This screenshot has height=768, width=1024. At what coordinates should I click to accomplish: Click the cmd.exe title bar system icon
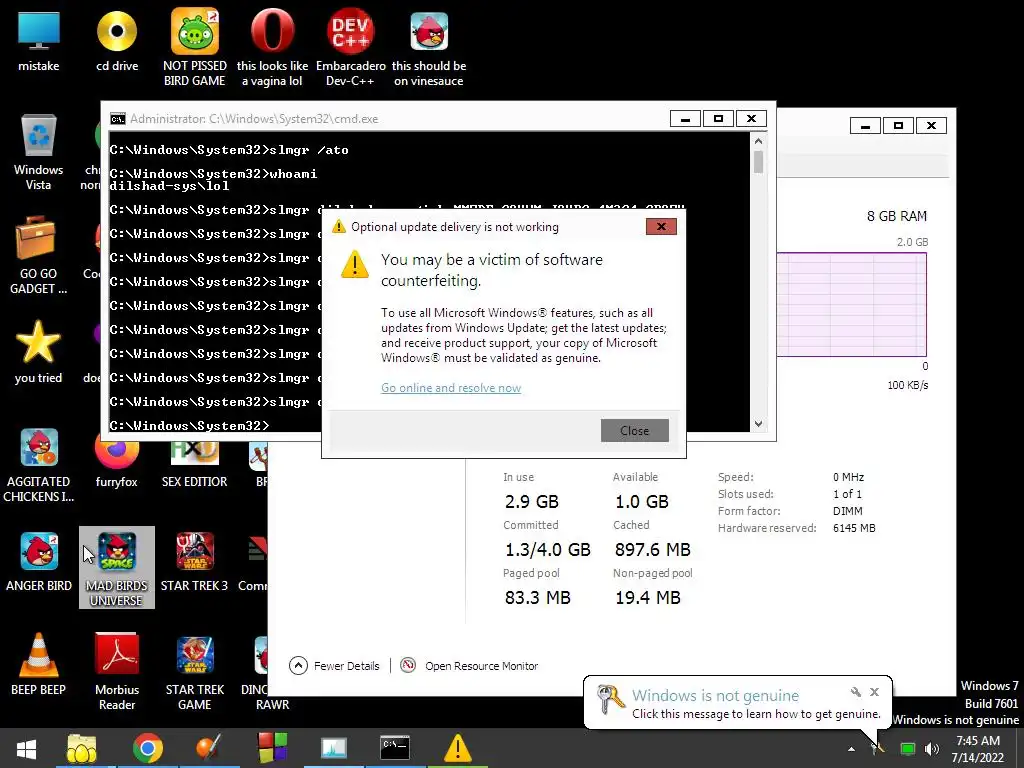118,119
